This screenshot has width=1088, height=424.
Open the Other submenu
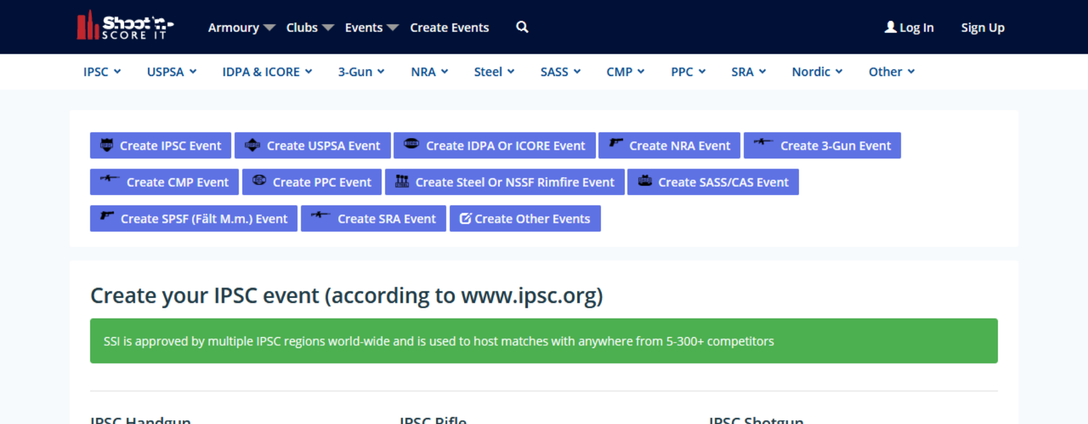(892, 71)
